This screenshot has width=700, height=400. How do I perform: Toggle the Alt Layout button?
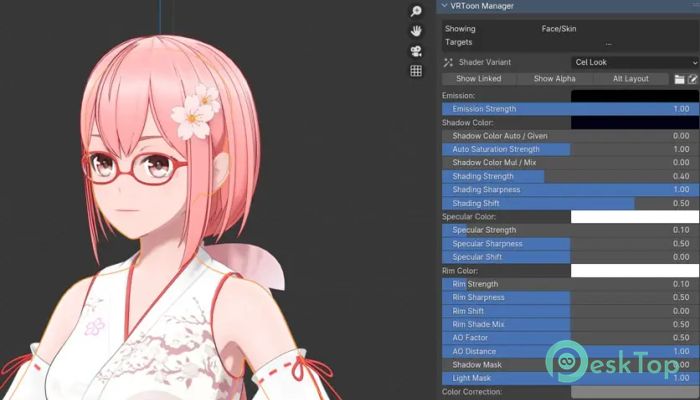click(x=630, y=79)
